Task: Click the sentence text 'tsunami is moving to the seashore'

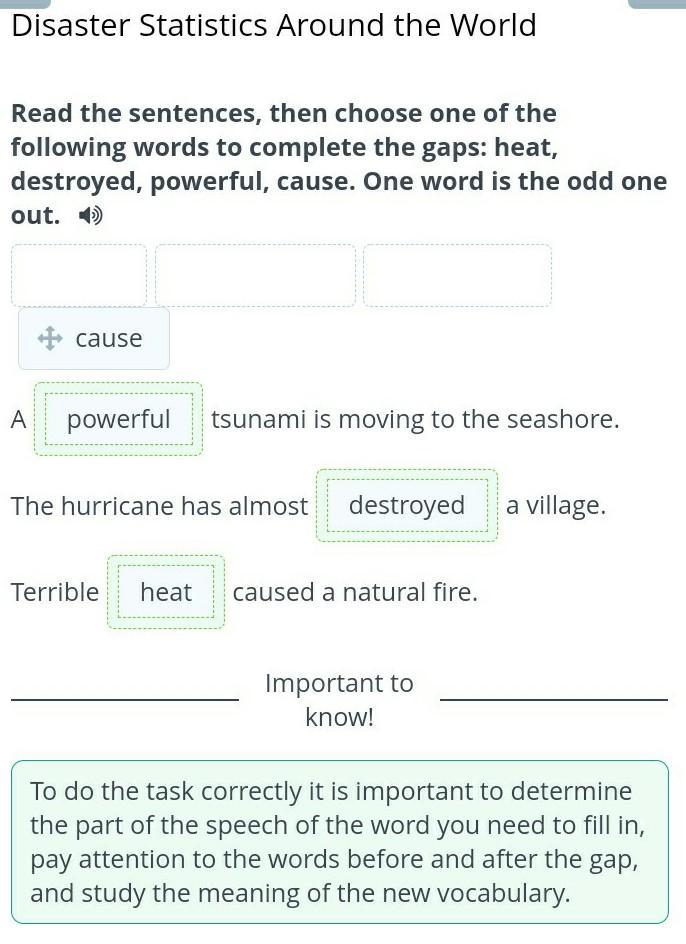Action: tap(415, 419)
